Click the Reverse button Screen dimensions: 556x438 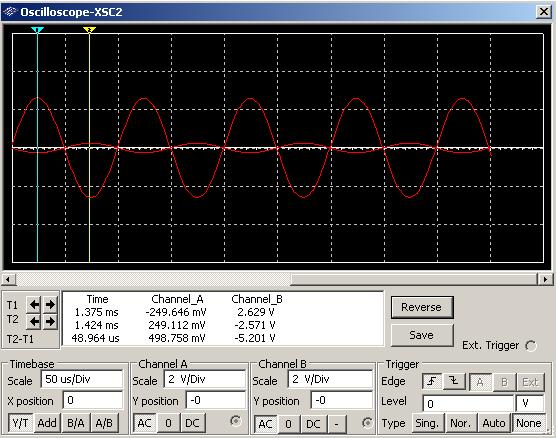[x=422, y=307]
